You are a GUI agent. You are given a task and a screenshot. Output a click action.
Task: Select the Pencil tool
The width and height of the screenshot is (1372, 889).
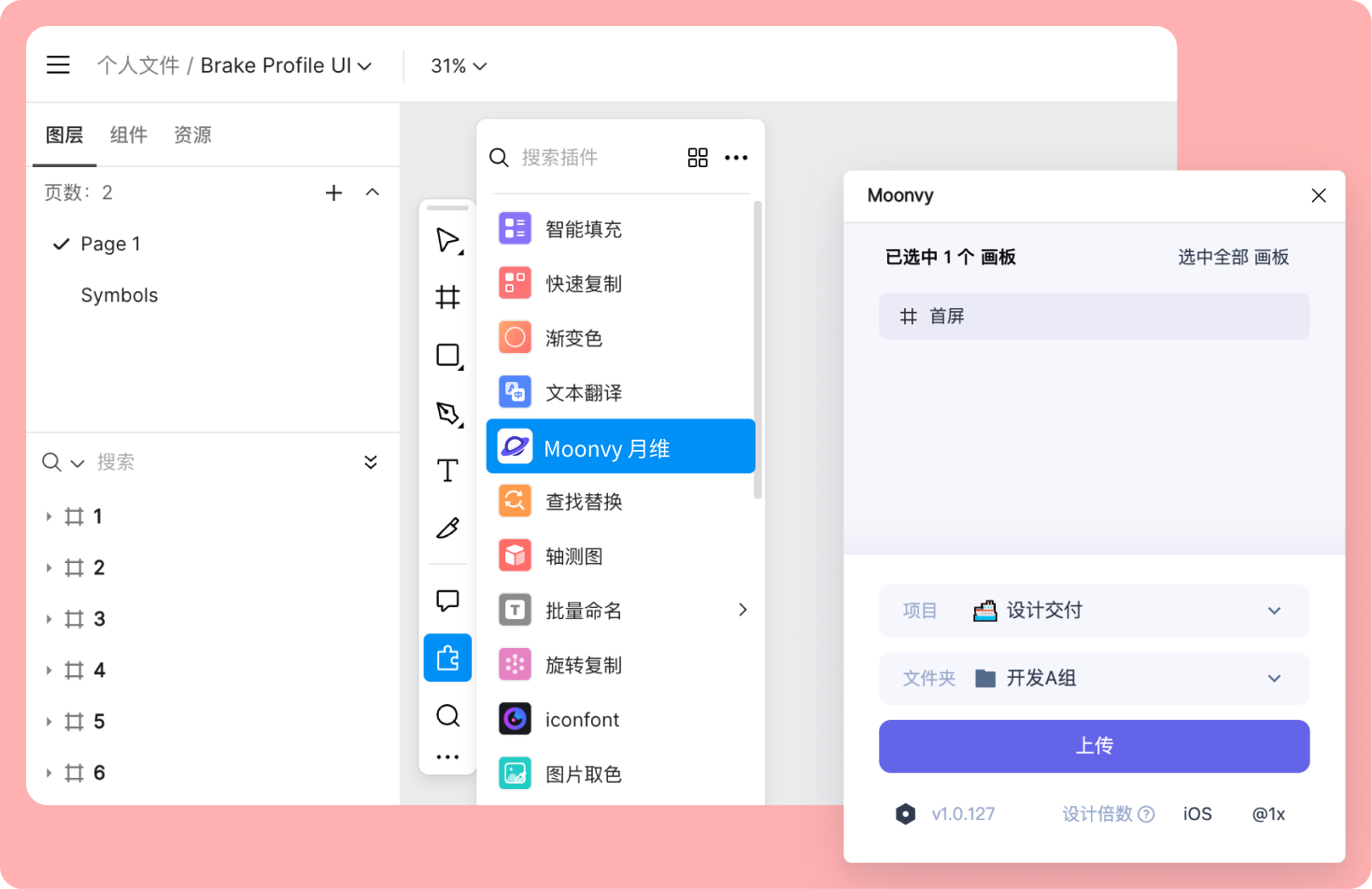click(x=448, y=529)
